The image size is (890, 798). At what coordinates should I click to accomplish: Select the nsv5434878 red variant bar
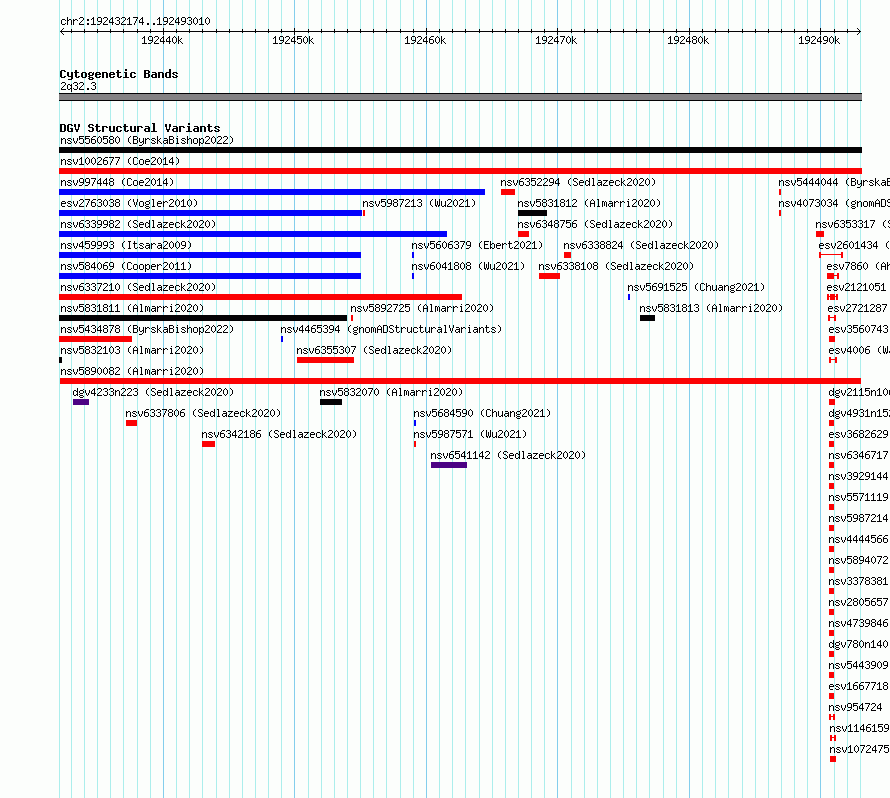pos(95,339)
